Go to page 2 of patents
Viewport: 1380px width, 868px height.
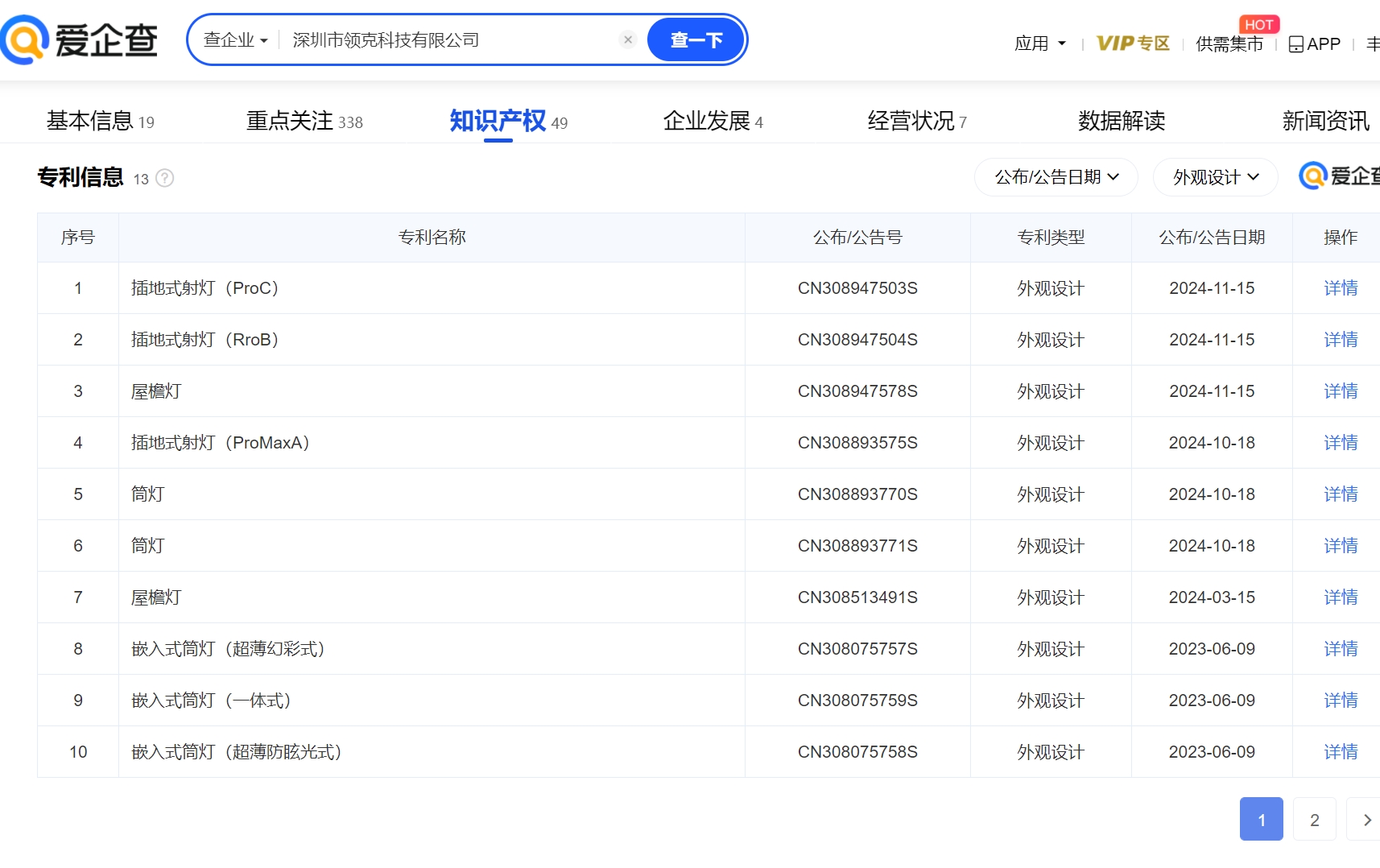[1314, 820]
